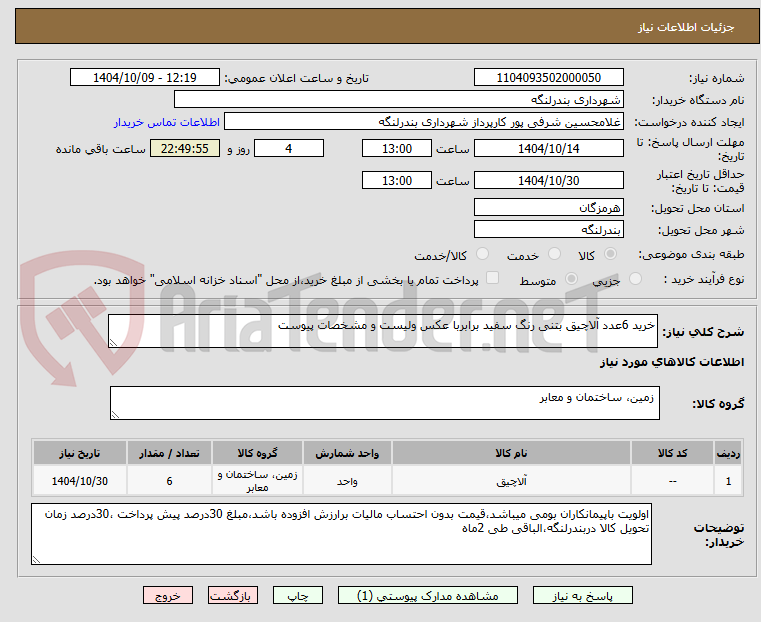Viewport: 761px width, 622px height.
Task: Click the response deadline 13:00 time field
Action: pos(397,148)
